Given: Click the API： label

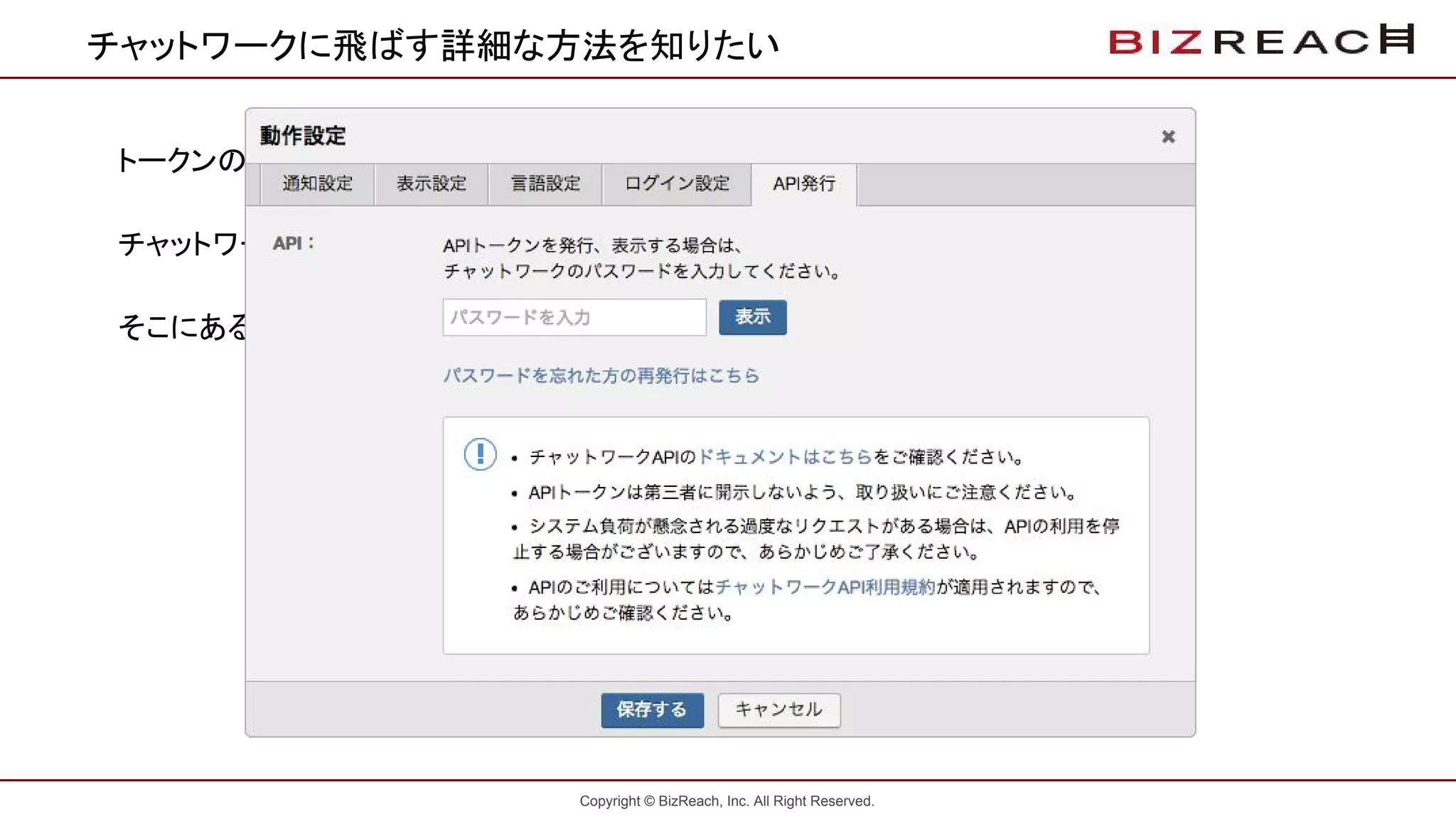Looking at the screenshot, I should [x=294, y=244].
